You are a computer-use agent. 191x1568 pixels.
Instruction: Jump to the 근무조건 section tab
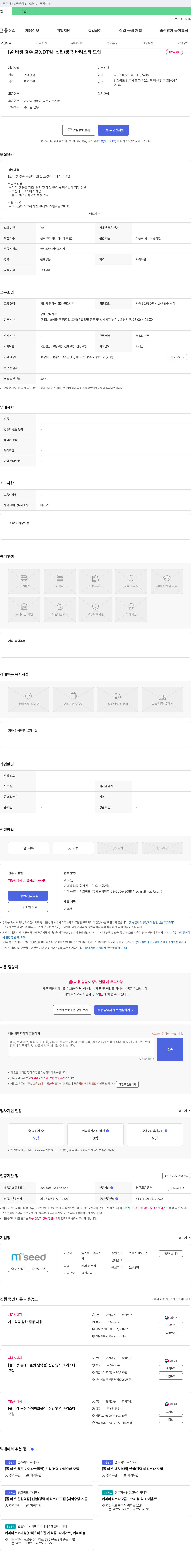pos(41,43)
